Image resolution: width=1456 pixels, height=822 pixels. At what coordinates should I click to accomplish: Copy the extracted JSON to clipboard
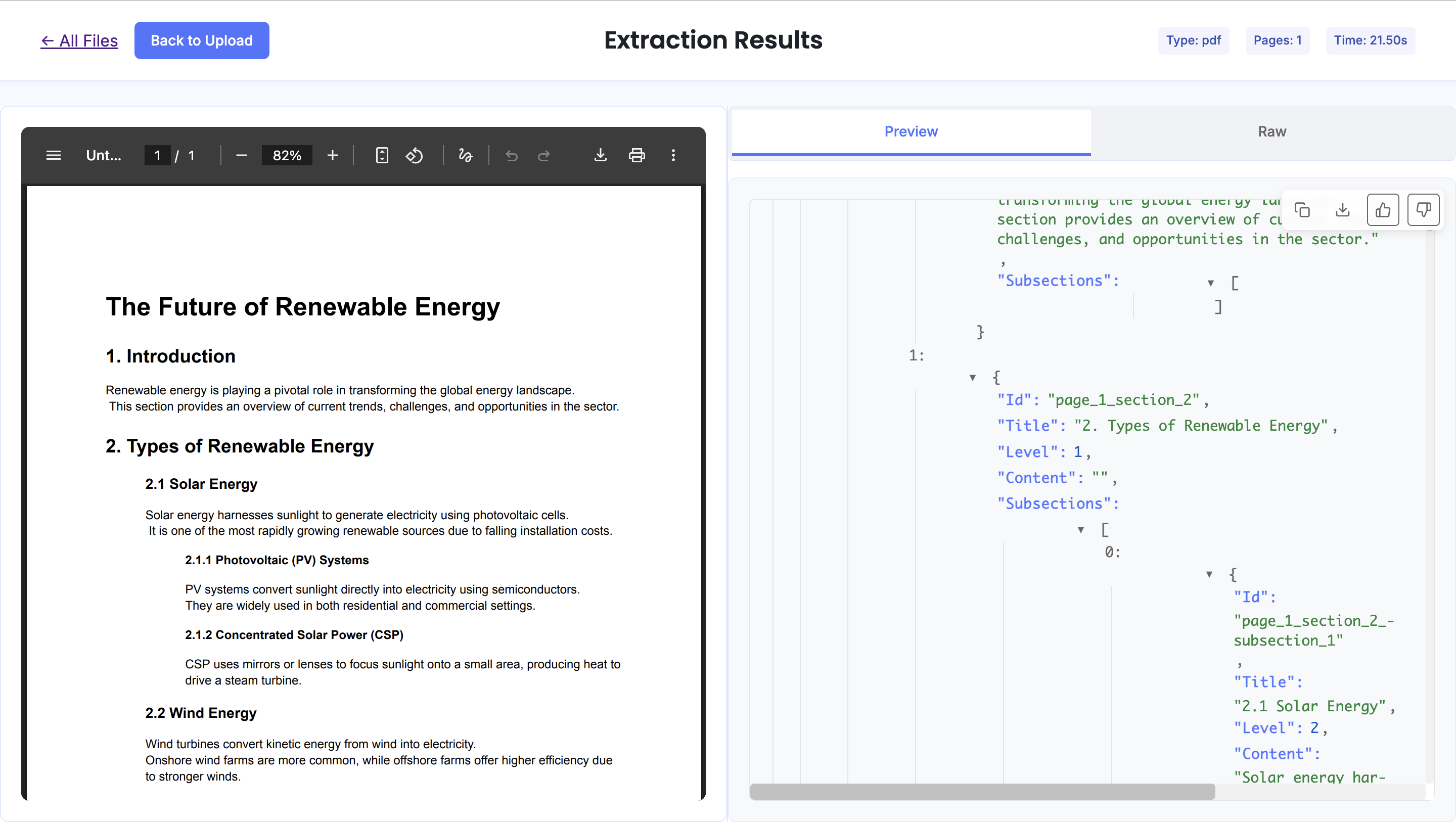1302,210
